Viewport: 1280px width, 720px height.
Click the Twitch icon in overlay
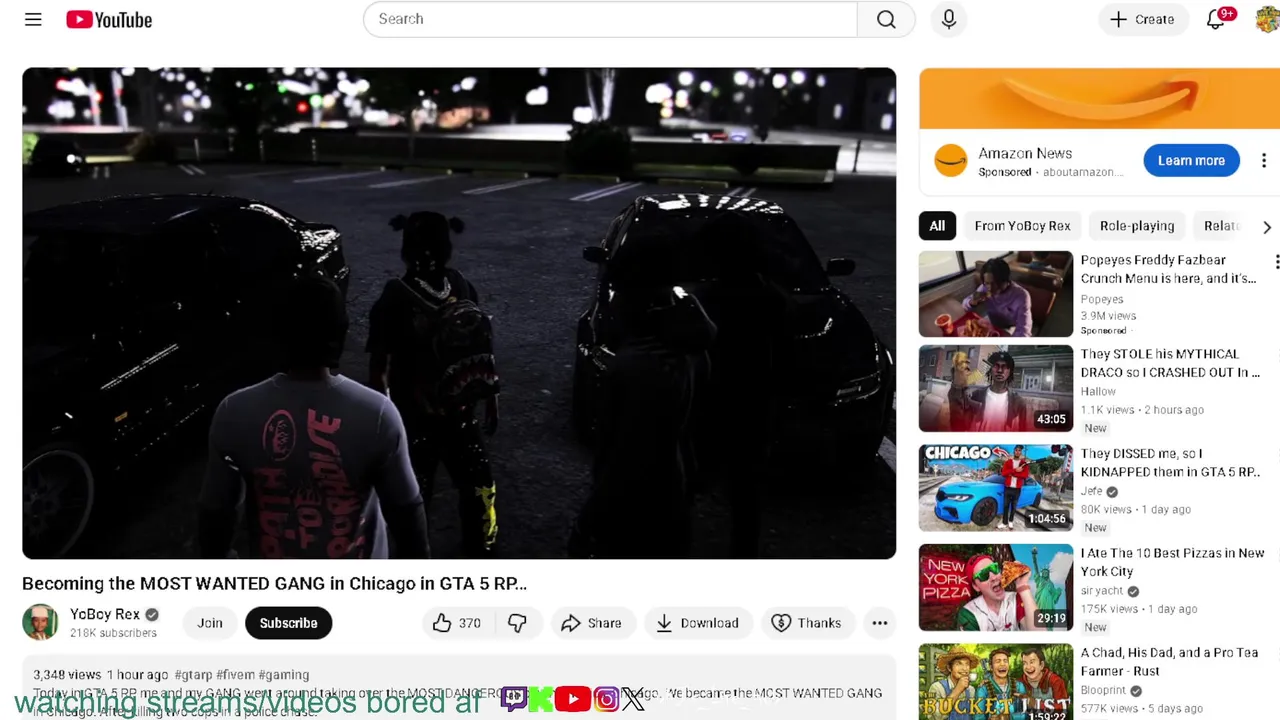tap(513, 698)
